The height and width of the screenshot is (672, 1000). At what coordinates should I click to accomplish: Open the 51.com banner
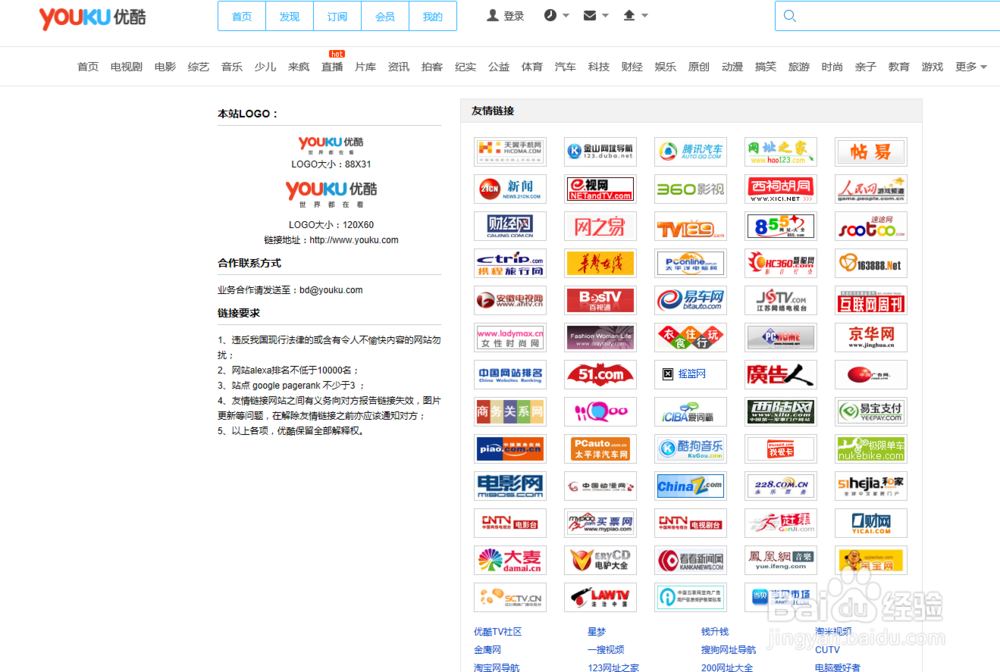(600, 374)
